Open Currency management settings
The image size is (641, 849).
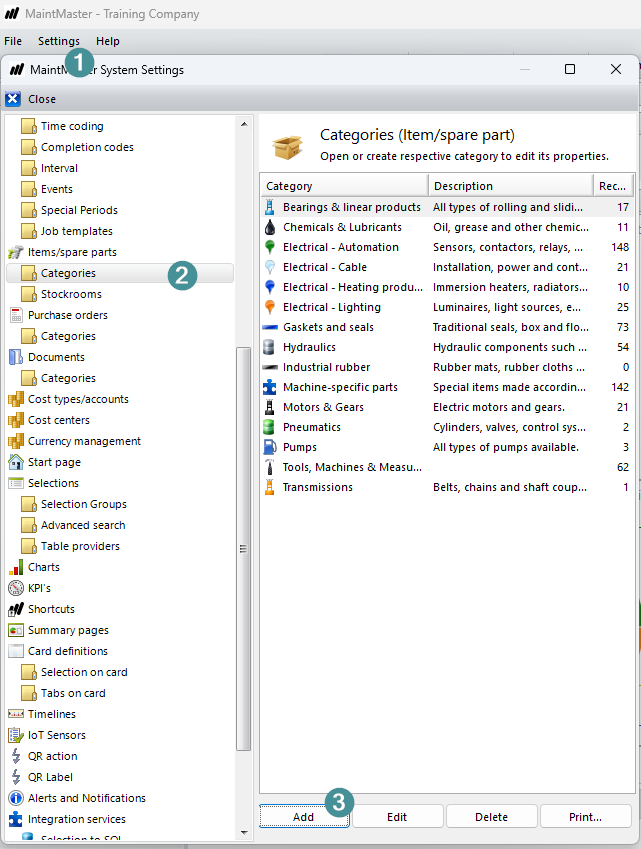pos(84,441)
